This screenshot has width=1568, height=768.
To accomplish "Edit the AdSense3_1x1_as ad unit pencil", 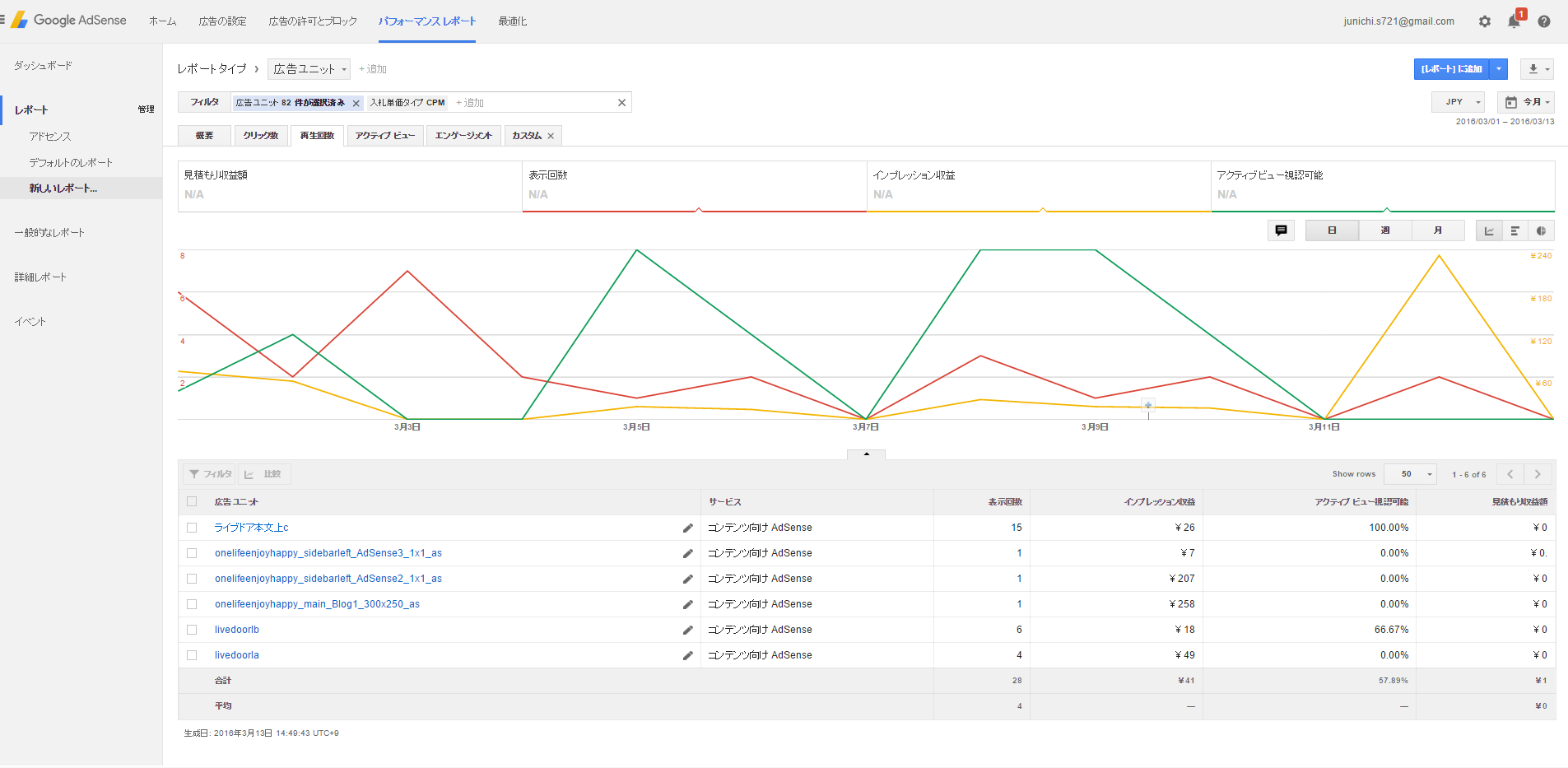I will 688,554.
